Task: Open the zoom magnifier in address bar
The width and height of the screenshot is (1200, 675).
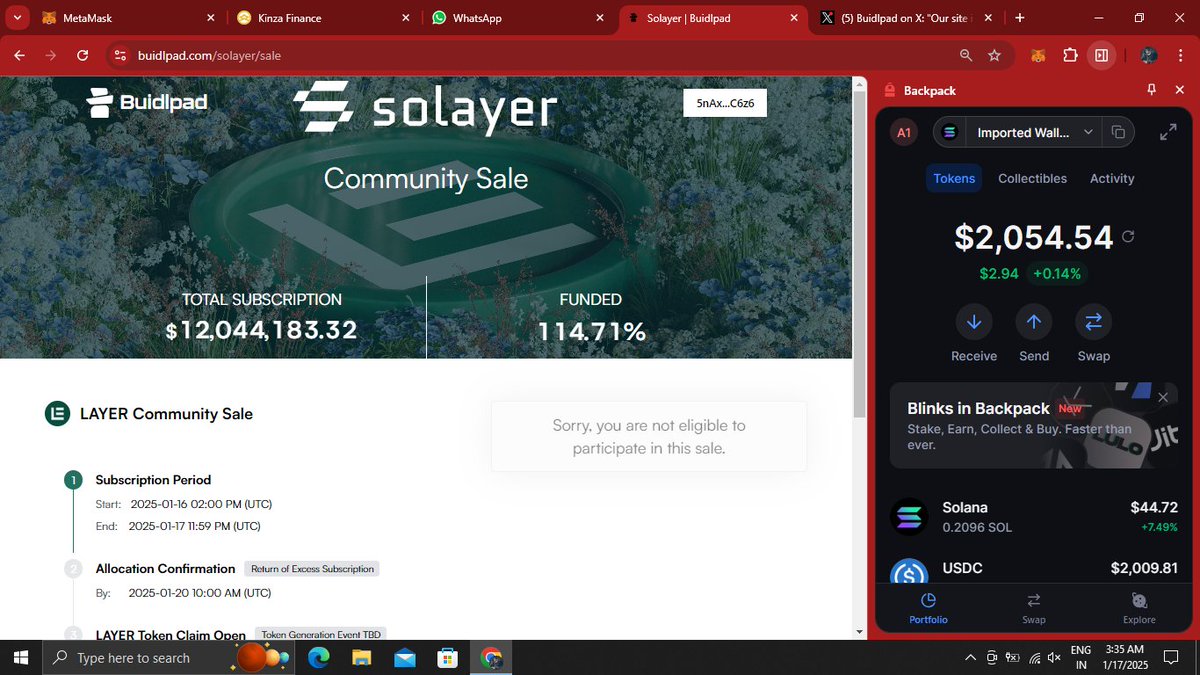Action: pos(966,56)
